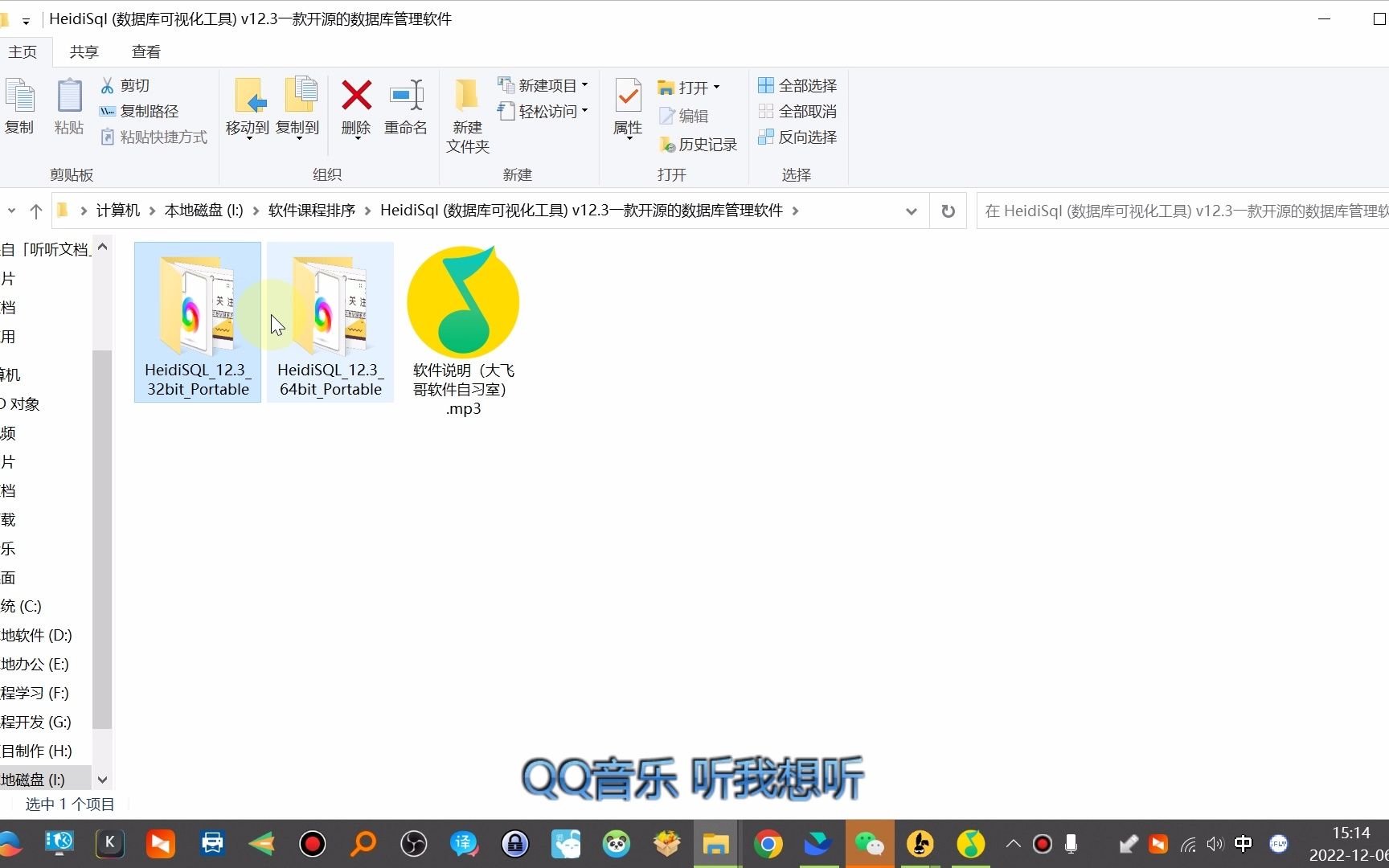Viewport: 1389px width, 868px height.
Task: Open Google Chrome from taskbar
Action: click(x=768, y=844)
